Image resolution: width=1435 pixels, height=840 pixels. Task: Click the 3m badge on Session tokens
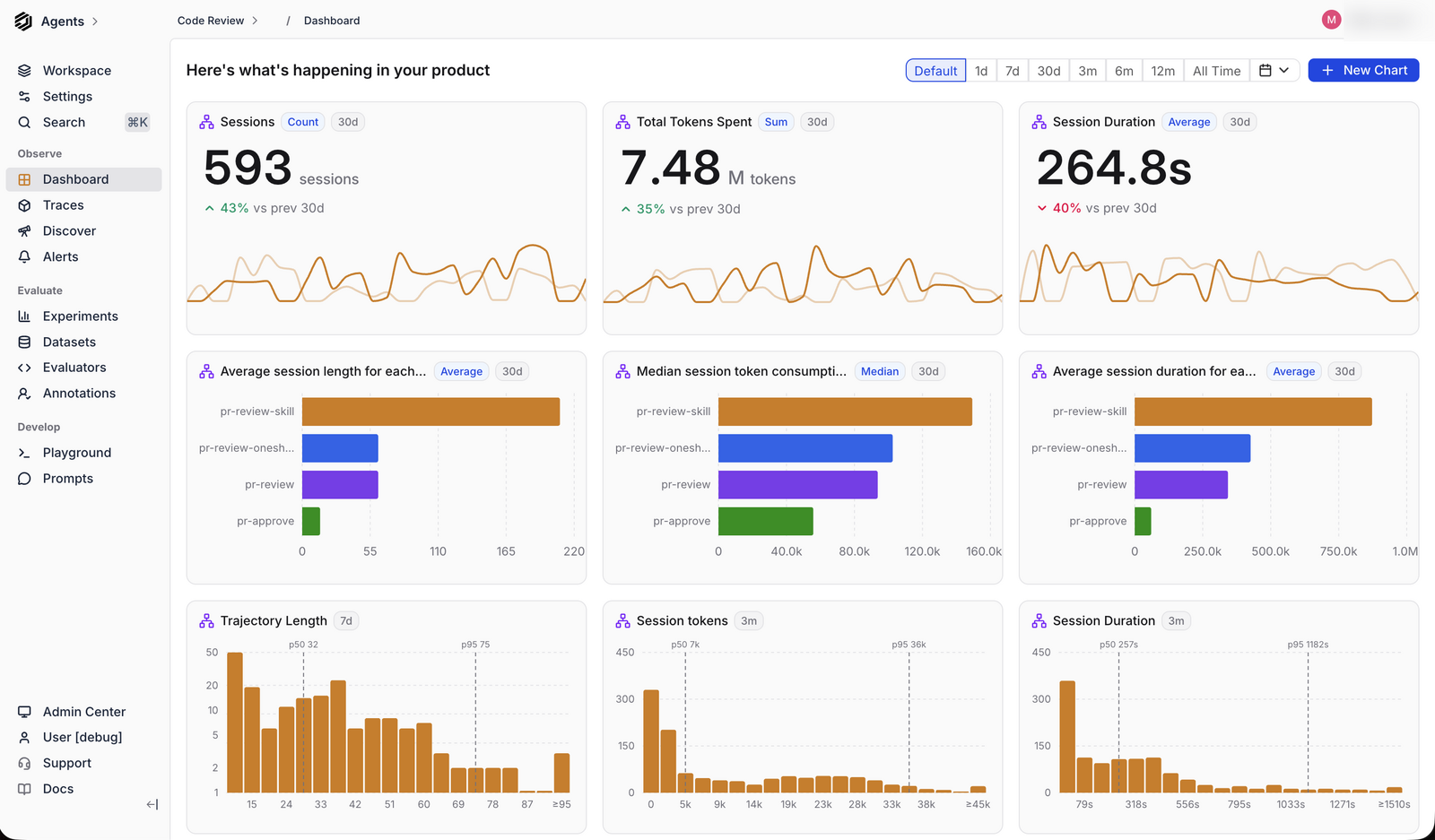749,620
